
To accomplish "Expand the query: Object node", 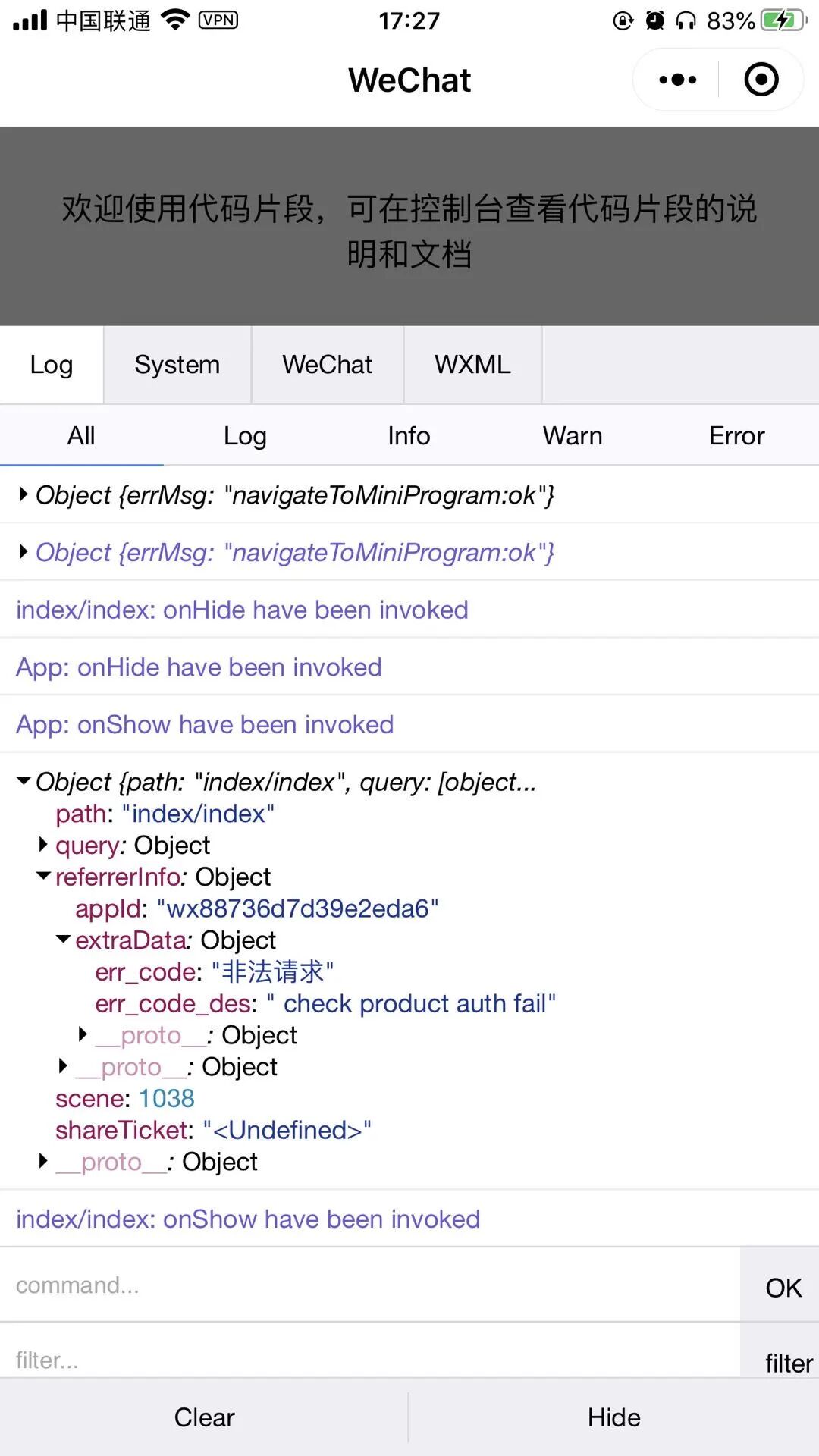I will tap(43, 844).
